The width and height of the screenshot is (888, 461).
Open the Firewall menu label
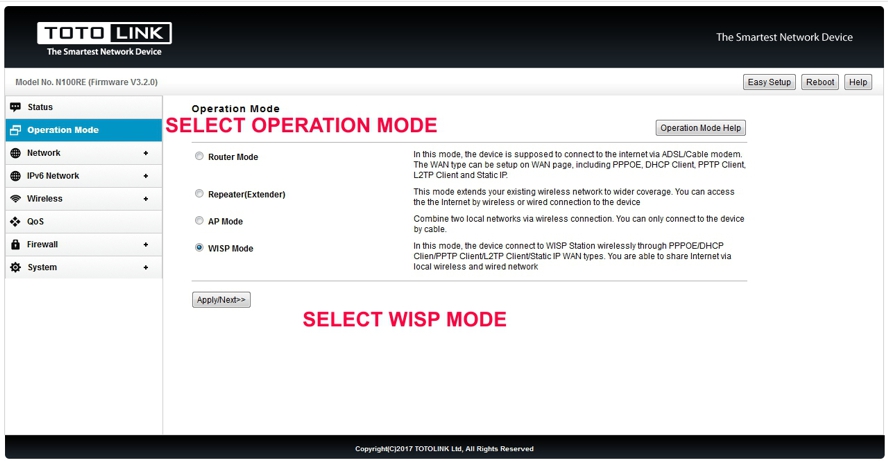click(x=42, y=245)
